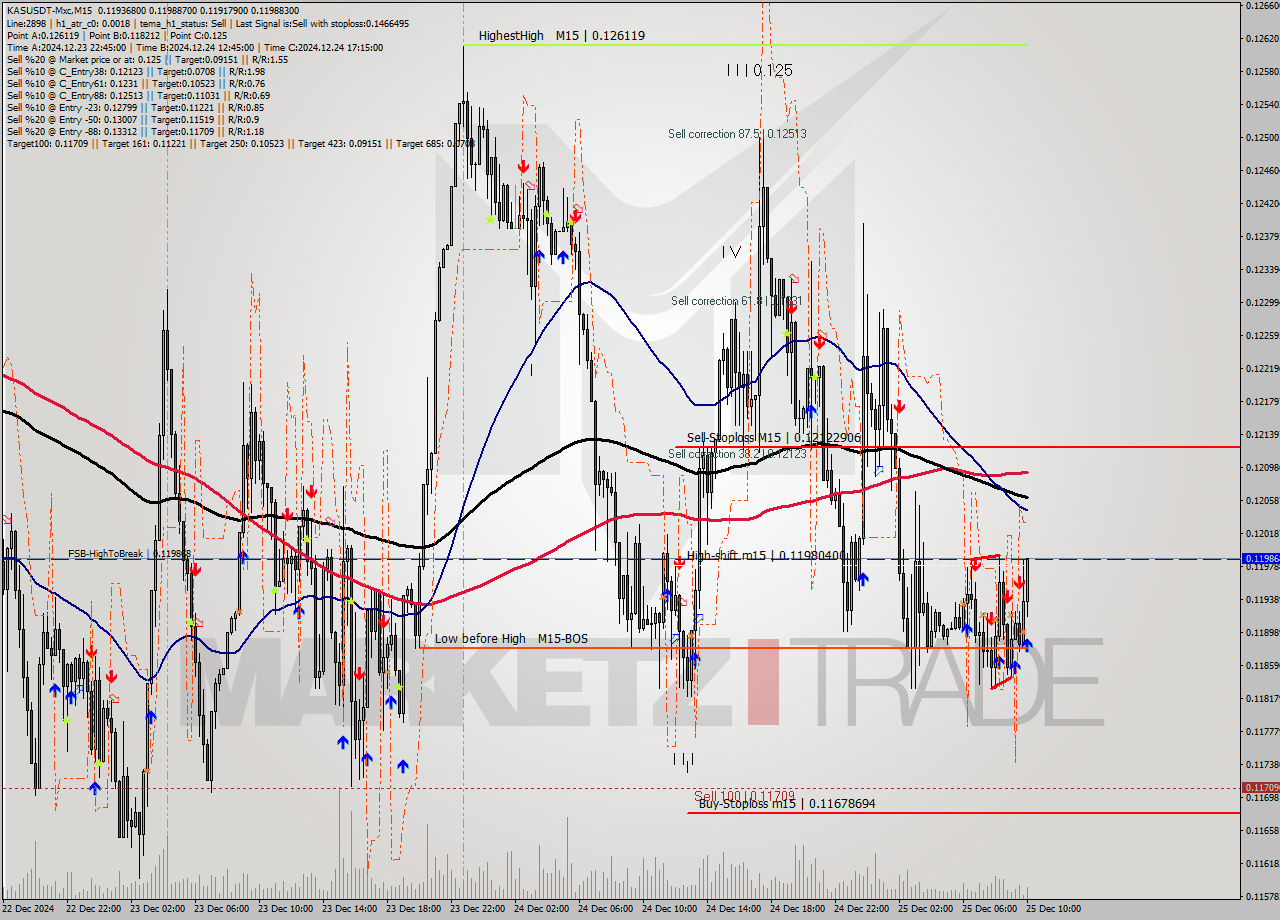Select the Sell 100 | 0.11709 label

coord(744,795)
